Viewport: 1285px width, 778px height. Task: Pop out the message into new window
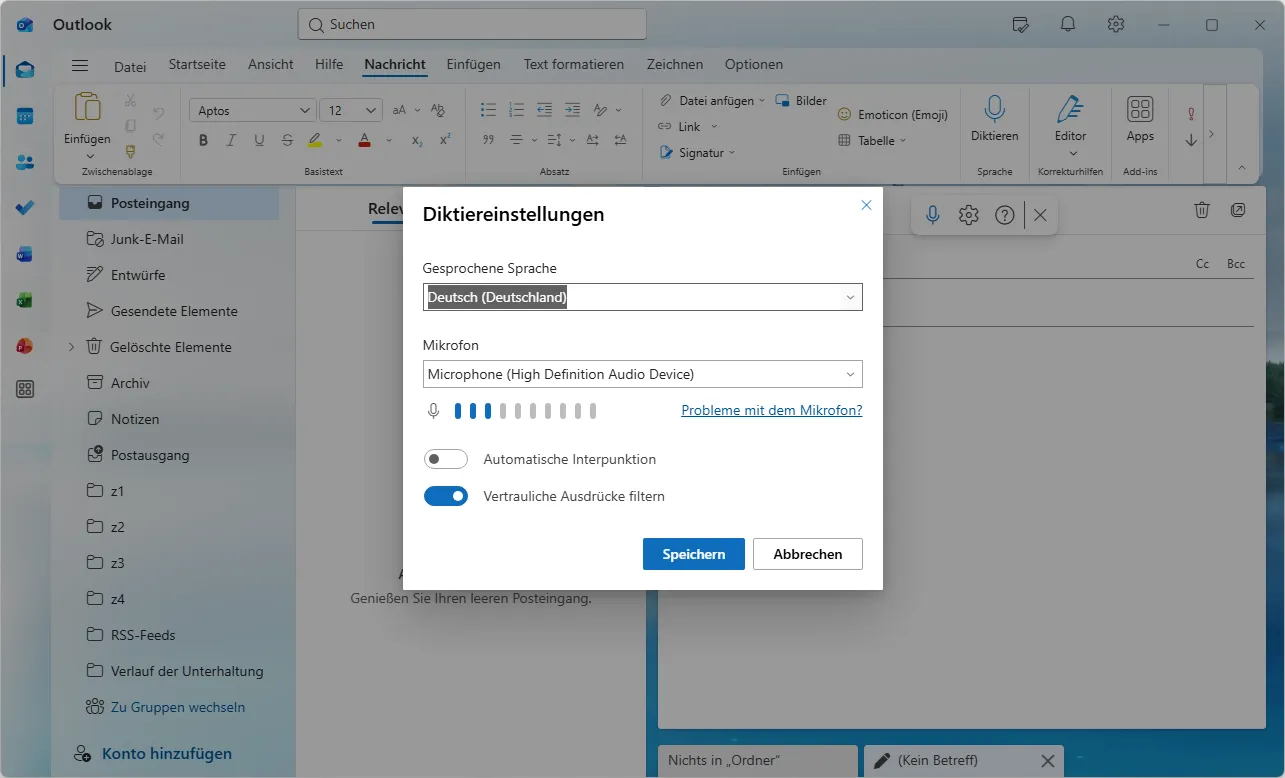1238,210
